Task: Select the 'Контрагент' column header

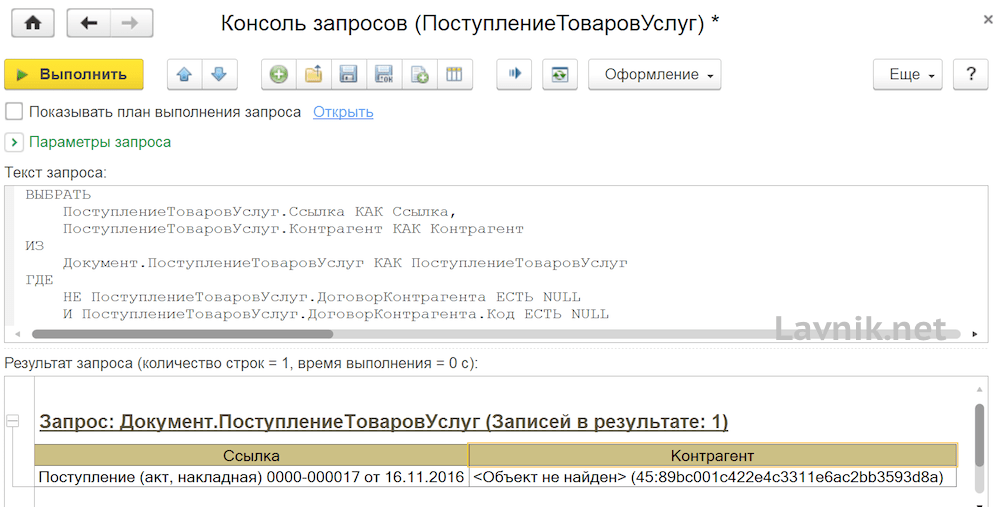Action: pyautogui.click(x=711, y=456)
